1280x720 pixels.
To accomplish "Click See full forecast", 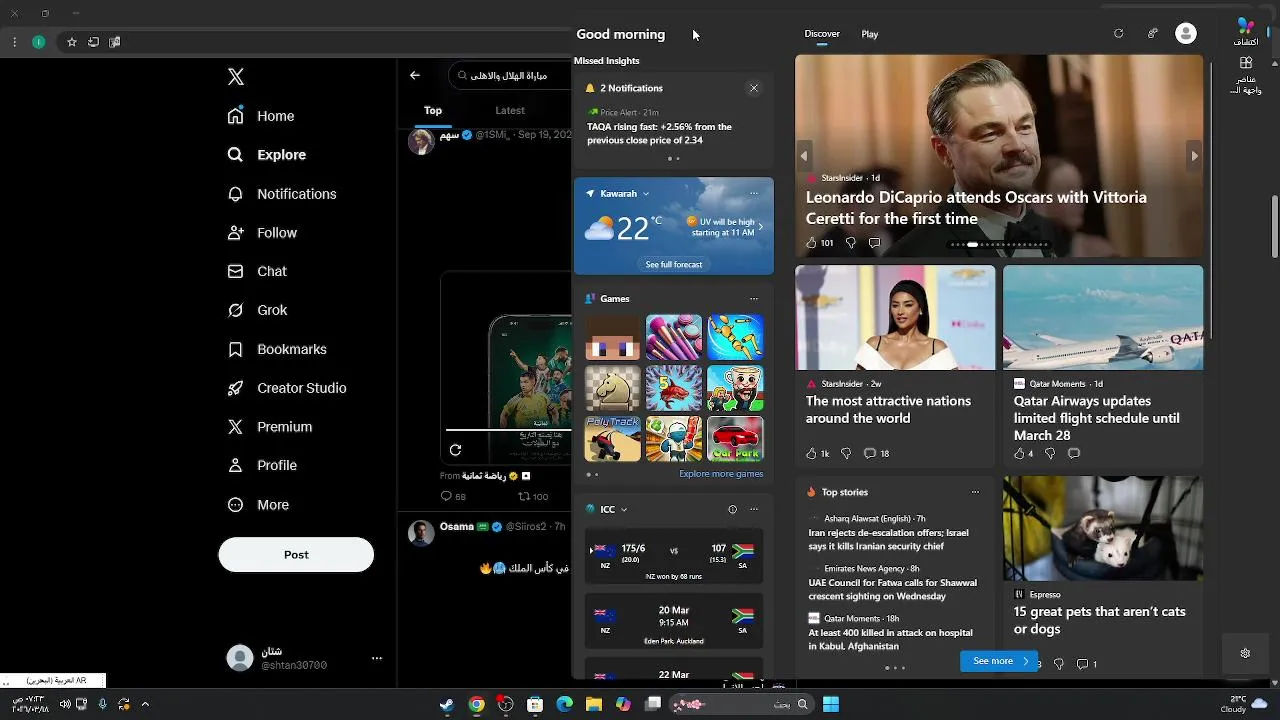I will [x=674, y=265].
